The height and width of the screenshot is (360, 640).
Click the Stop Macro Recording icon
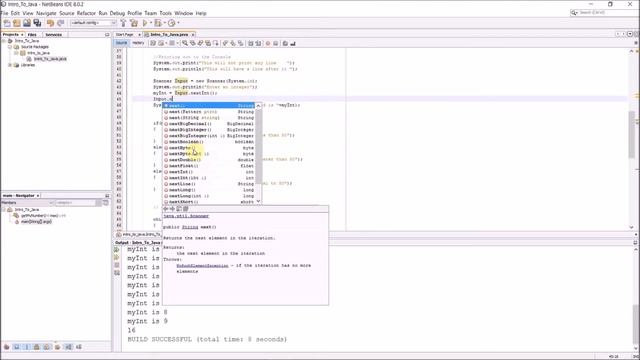point(276,43)
